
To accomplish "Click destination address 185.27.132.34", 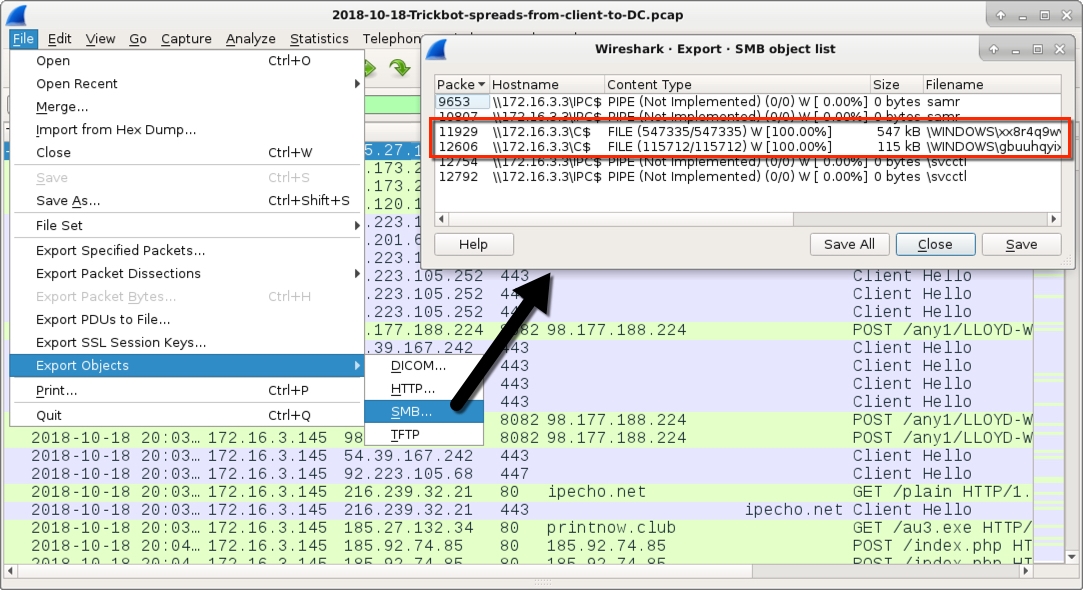I will (x=408, y=528).
